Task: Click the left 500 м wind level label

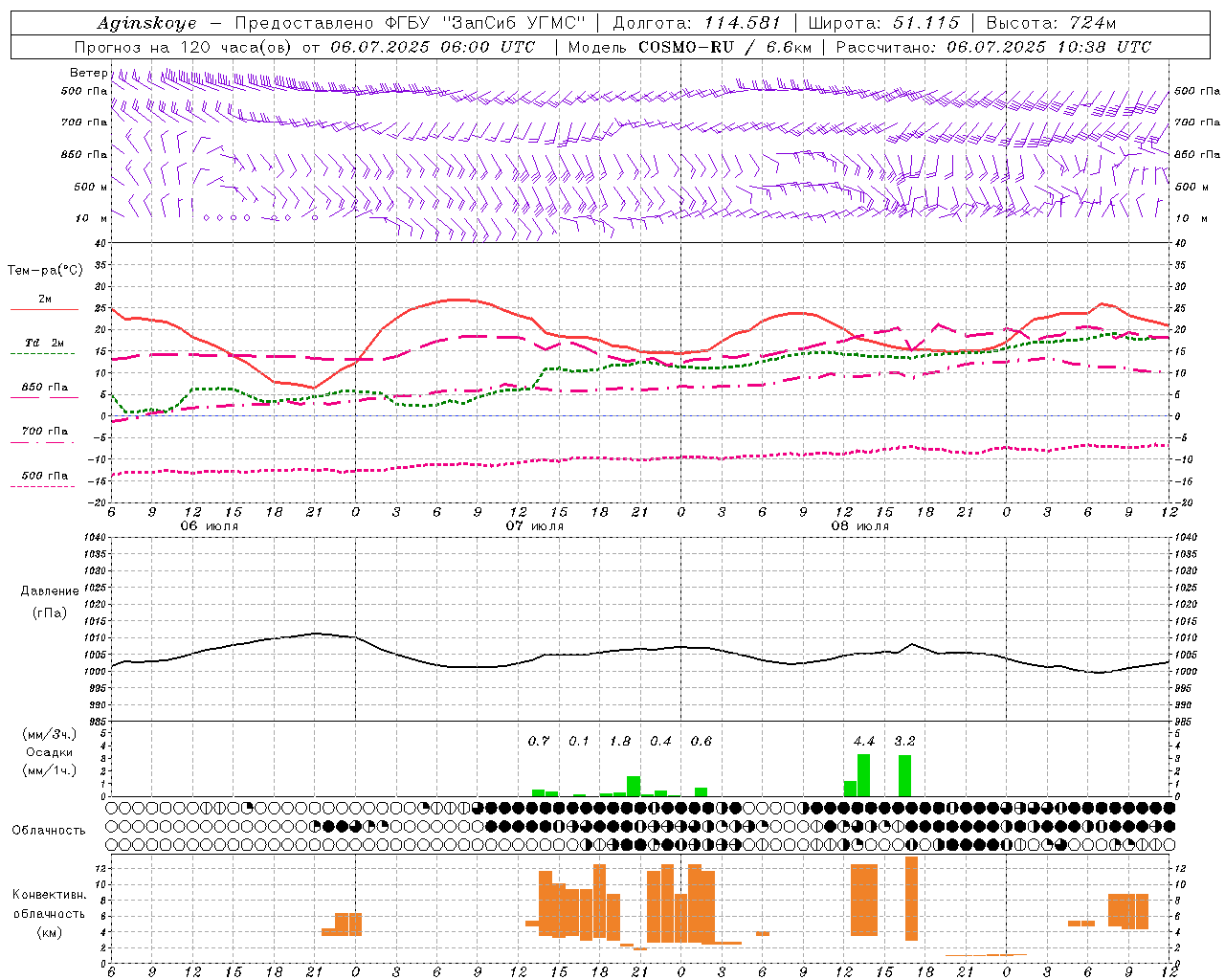Action: (91, 188)
